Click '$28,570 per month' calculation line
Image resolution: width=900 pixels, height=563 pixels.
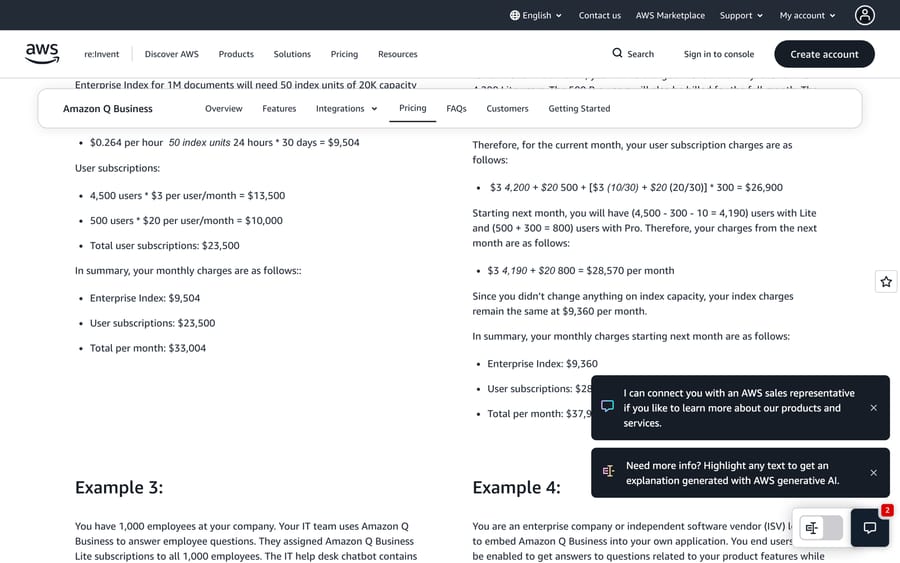(x=581, y=270)
